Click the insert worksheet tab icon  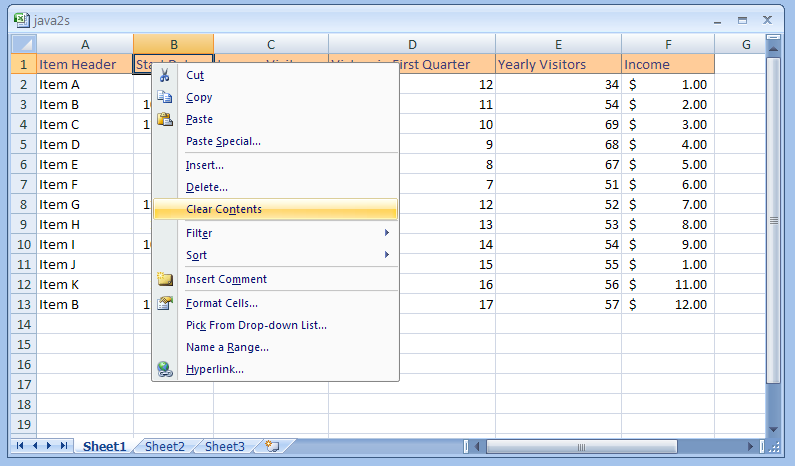[273, 446]
